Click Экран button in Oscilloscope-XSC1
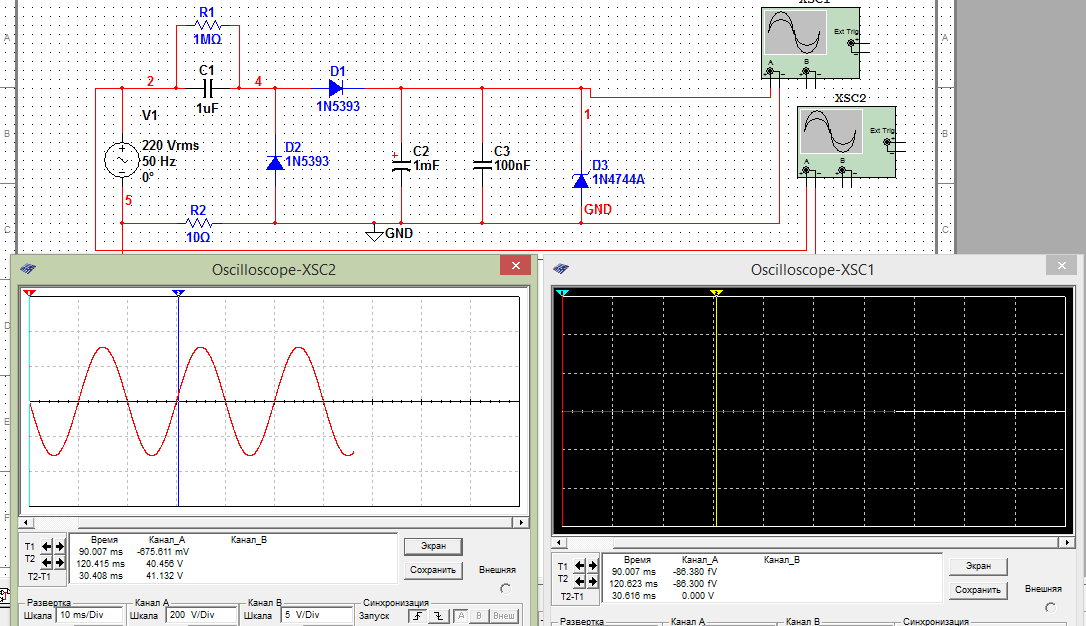This screenshot has width=1086, height=626. [978, 566]
